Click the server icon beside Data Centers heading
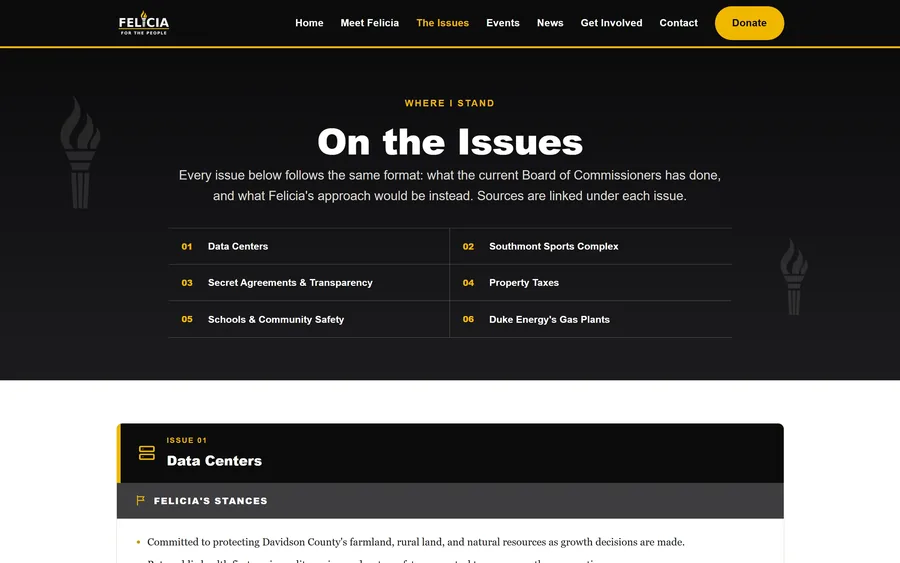 [x=147, y=453]
